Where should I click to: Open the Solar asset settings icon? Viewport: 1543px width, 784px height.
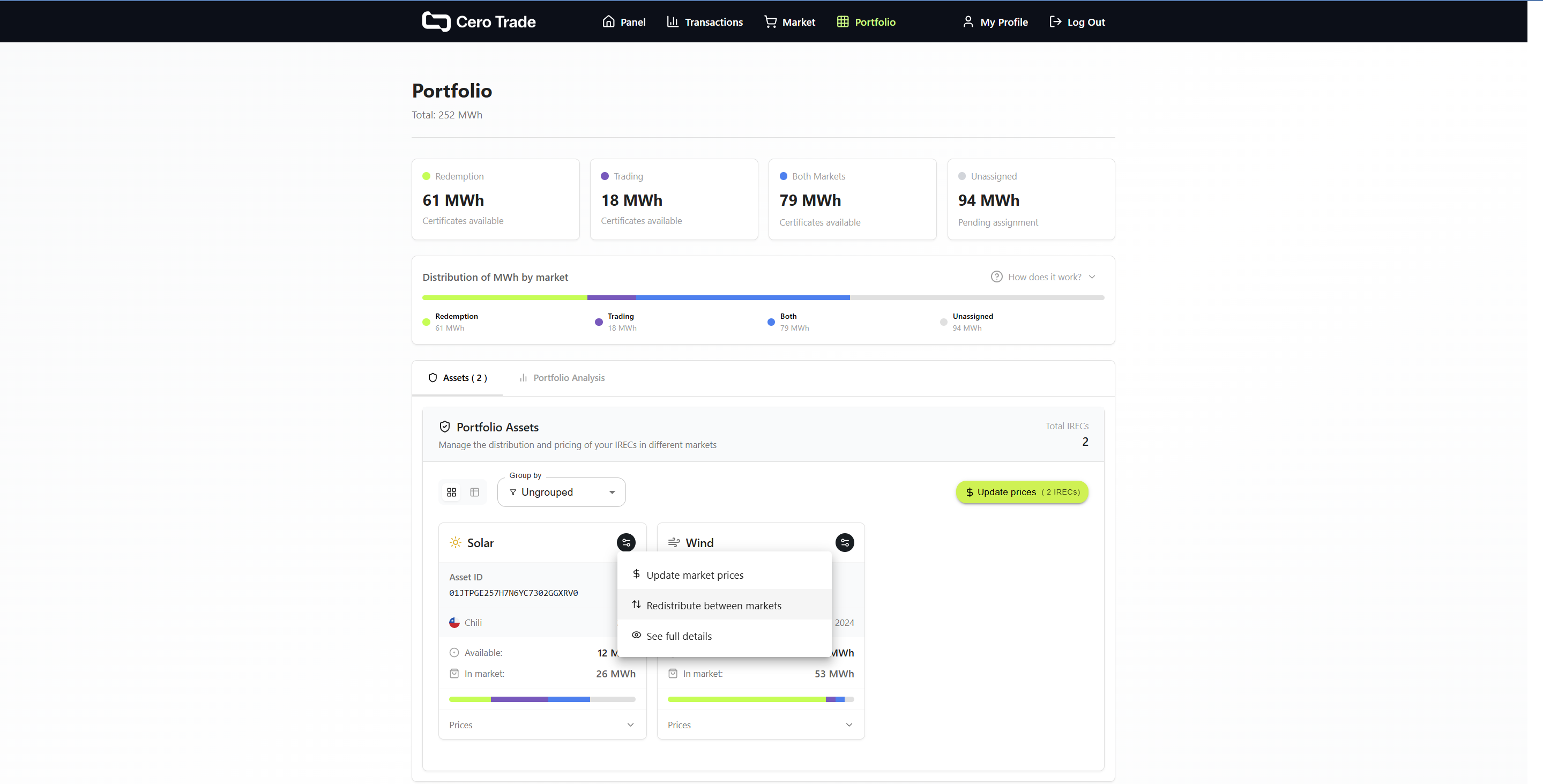(626, 542)
